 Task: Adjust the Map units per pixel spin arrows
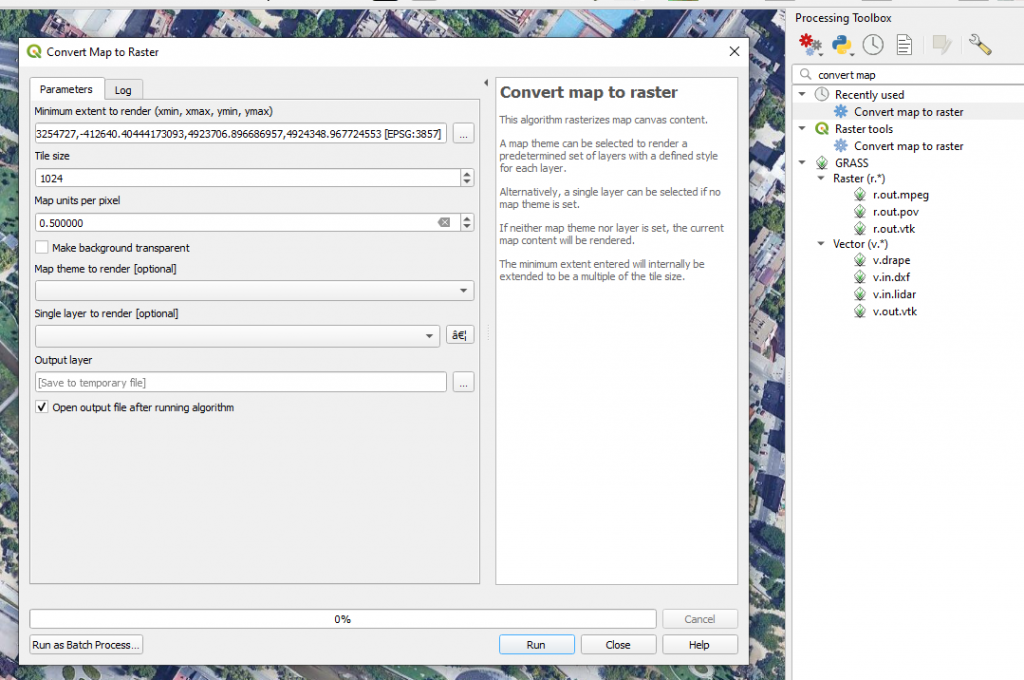tap(467, 223)
